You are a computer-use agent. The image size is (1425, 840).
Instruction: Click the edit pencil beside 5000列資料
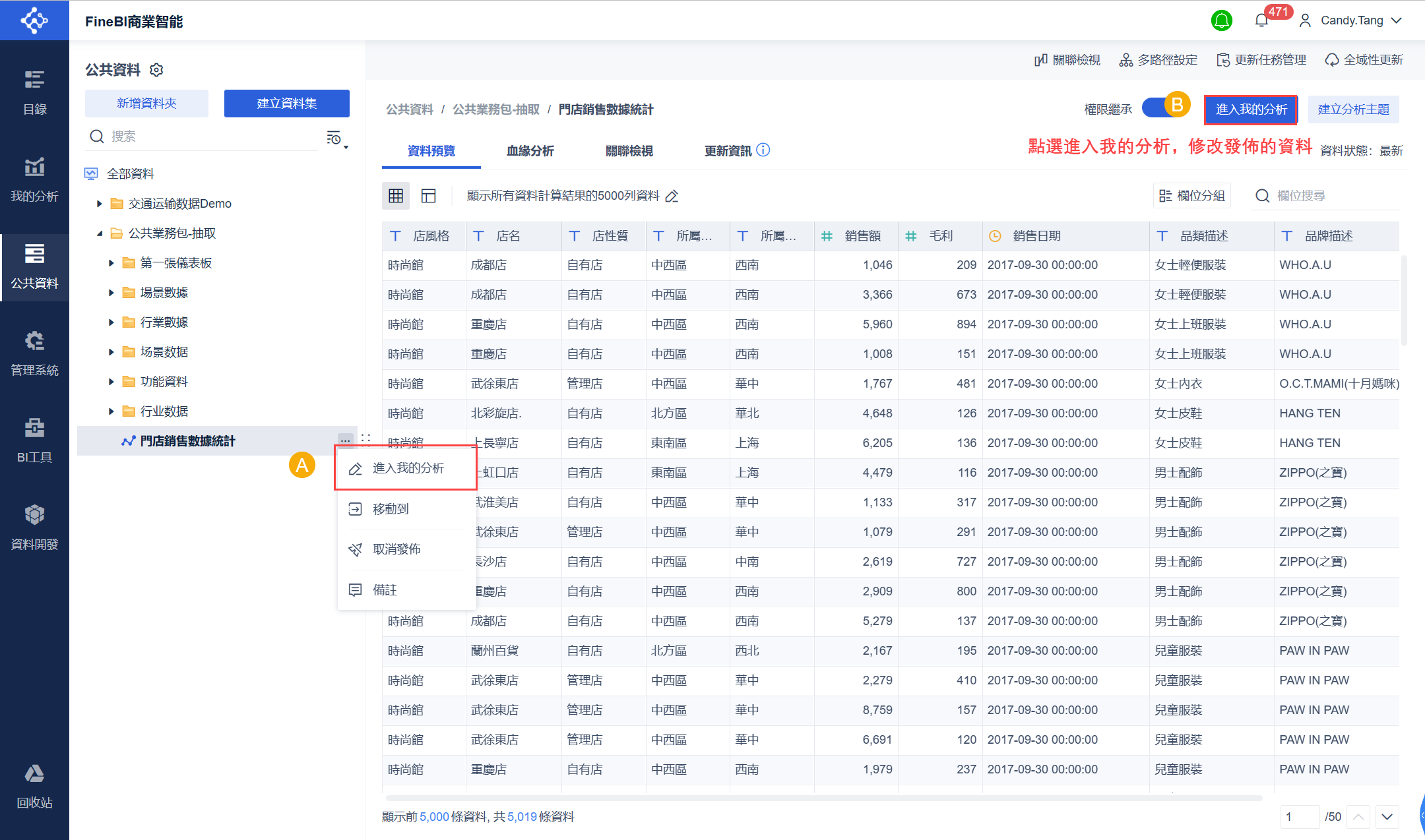point(672,196)
